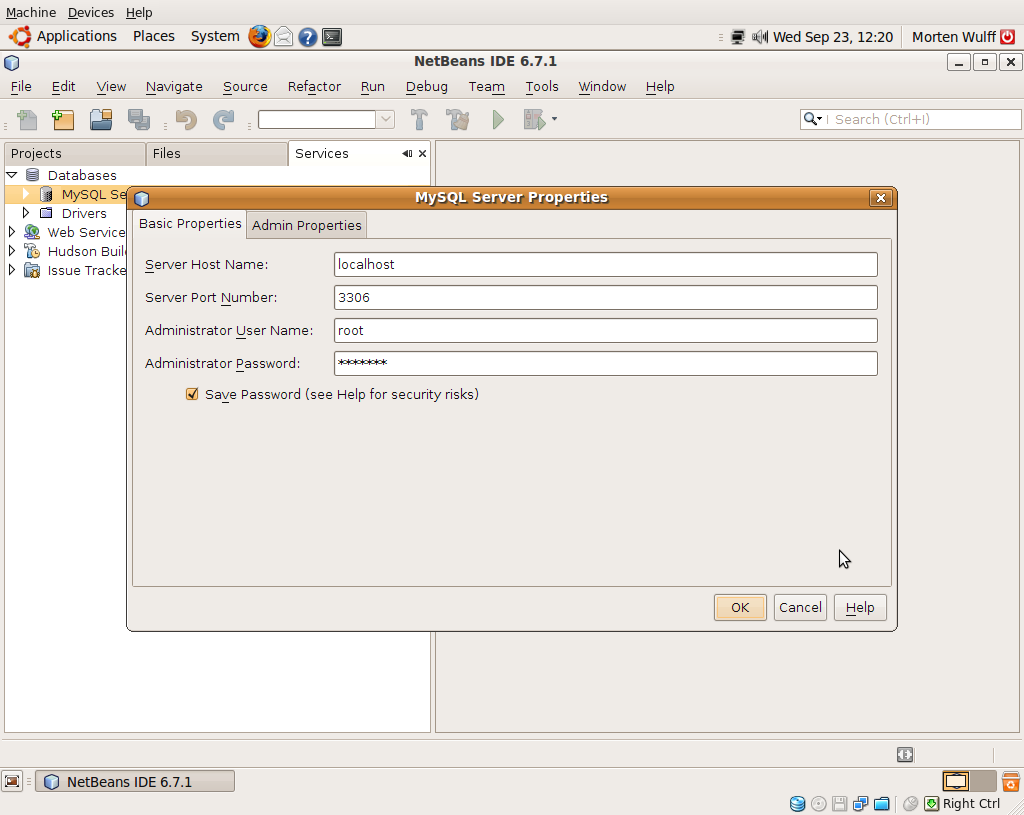Open the Places menu
Viewport: 1024px width, 815px height.
point(154,37)
